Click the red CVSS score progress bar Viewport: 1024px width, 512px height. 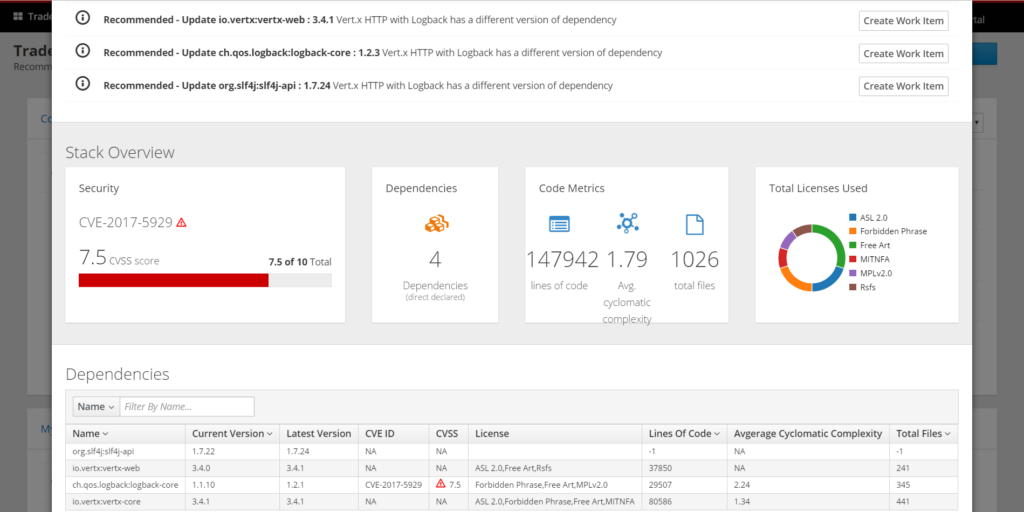tap(173, 280)
